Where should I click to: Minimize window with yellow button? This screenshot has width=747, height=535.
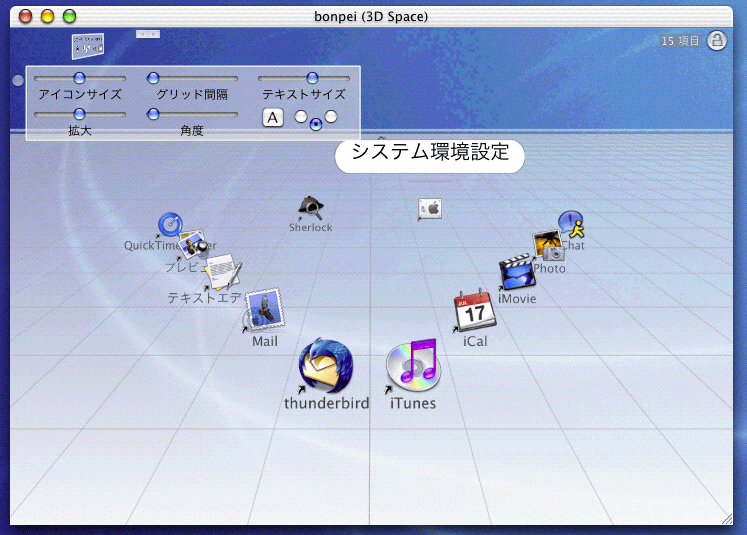pos(47,16)
